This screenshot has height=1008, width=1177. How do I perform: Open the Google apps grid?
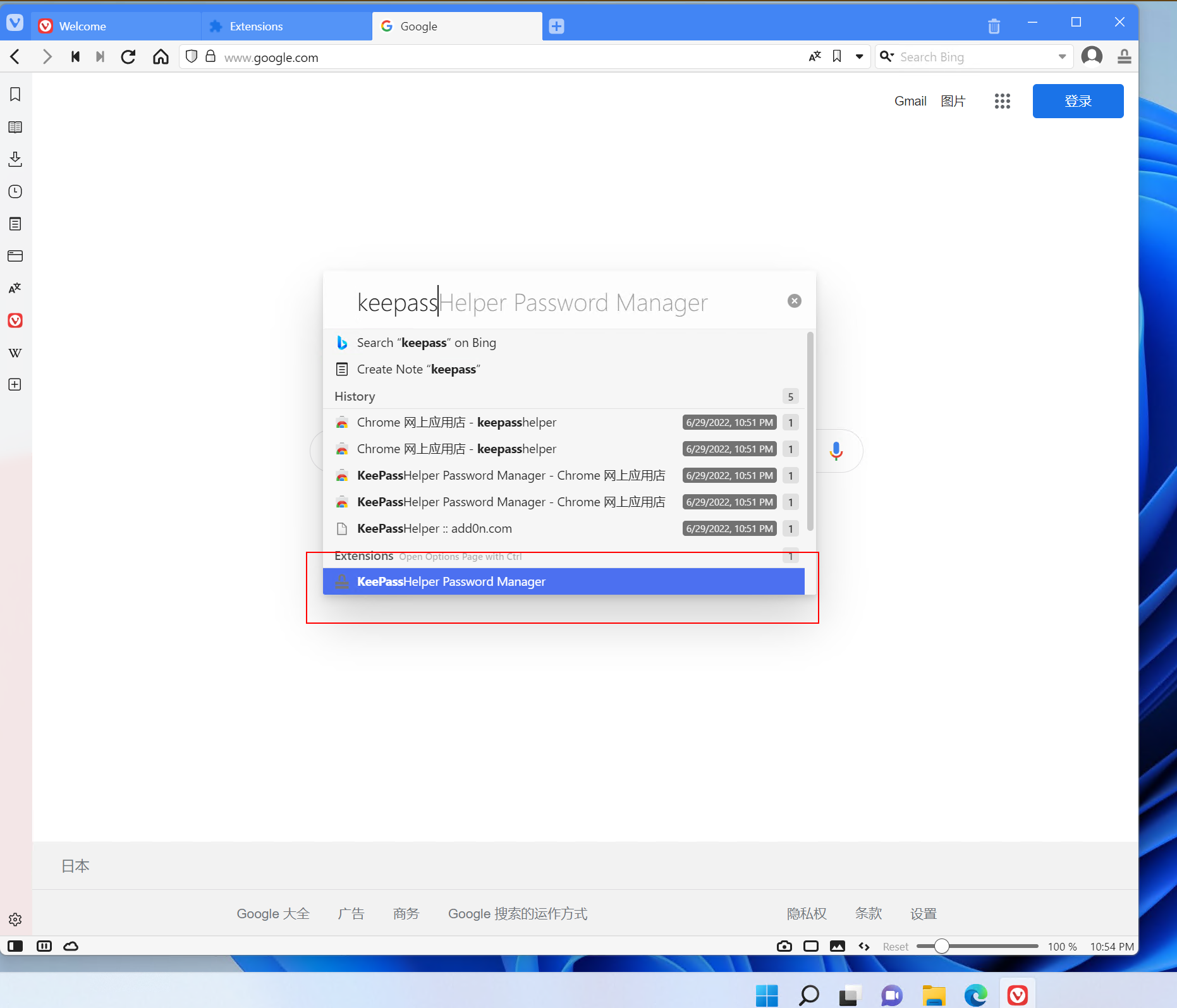click(x=1003, y=101)
